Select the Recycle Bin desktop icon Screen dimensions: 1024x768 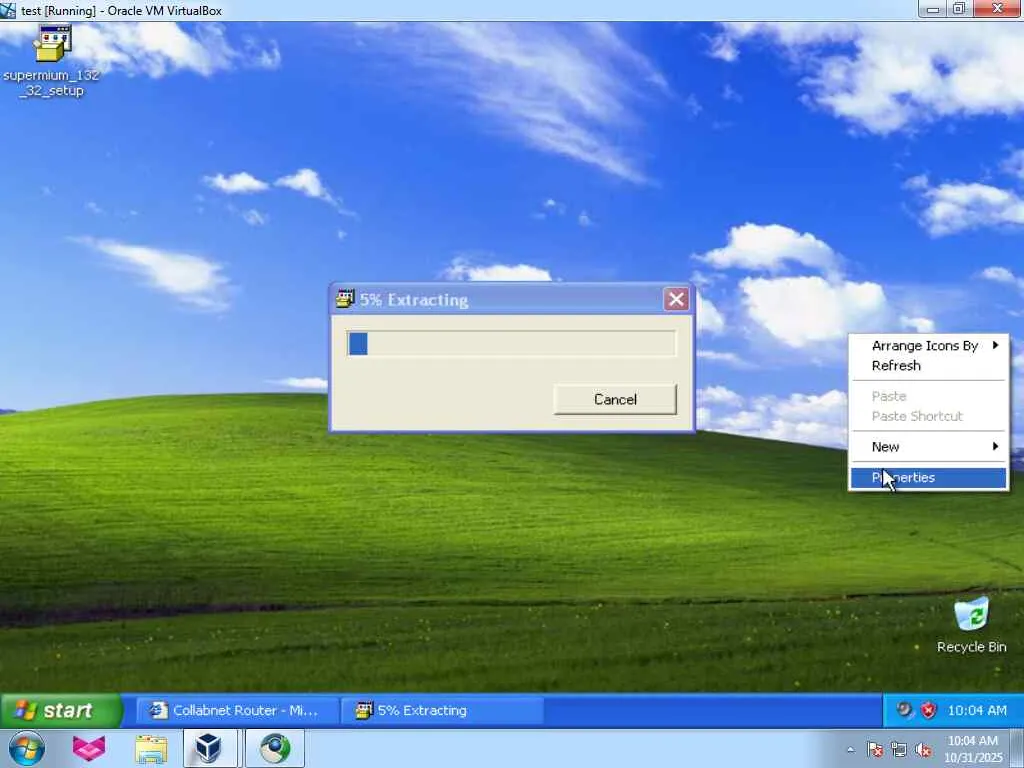tap(971, 625)
